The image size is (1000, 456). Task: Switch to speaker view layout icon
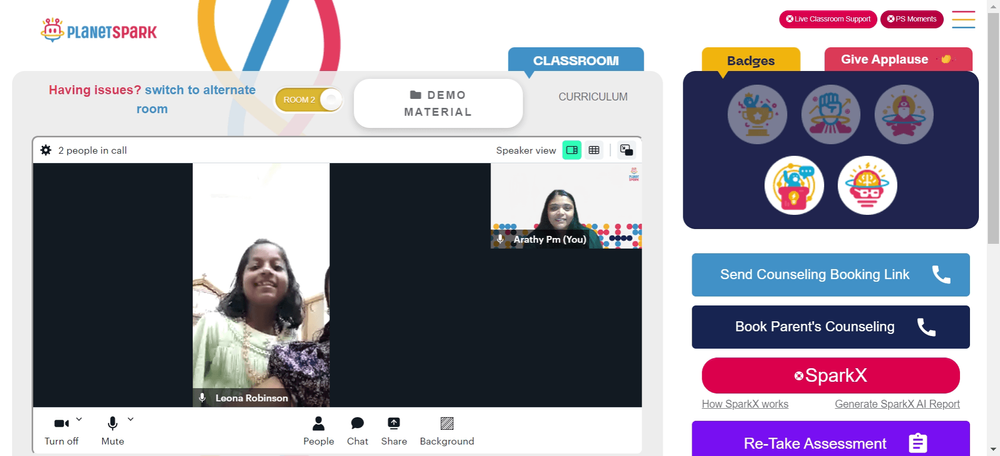coord(571,151)
